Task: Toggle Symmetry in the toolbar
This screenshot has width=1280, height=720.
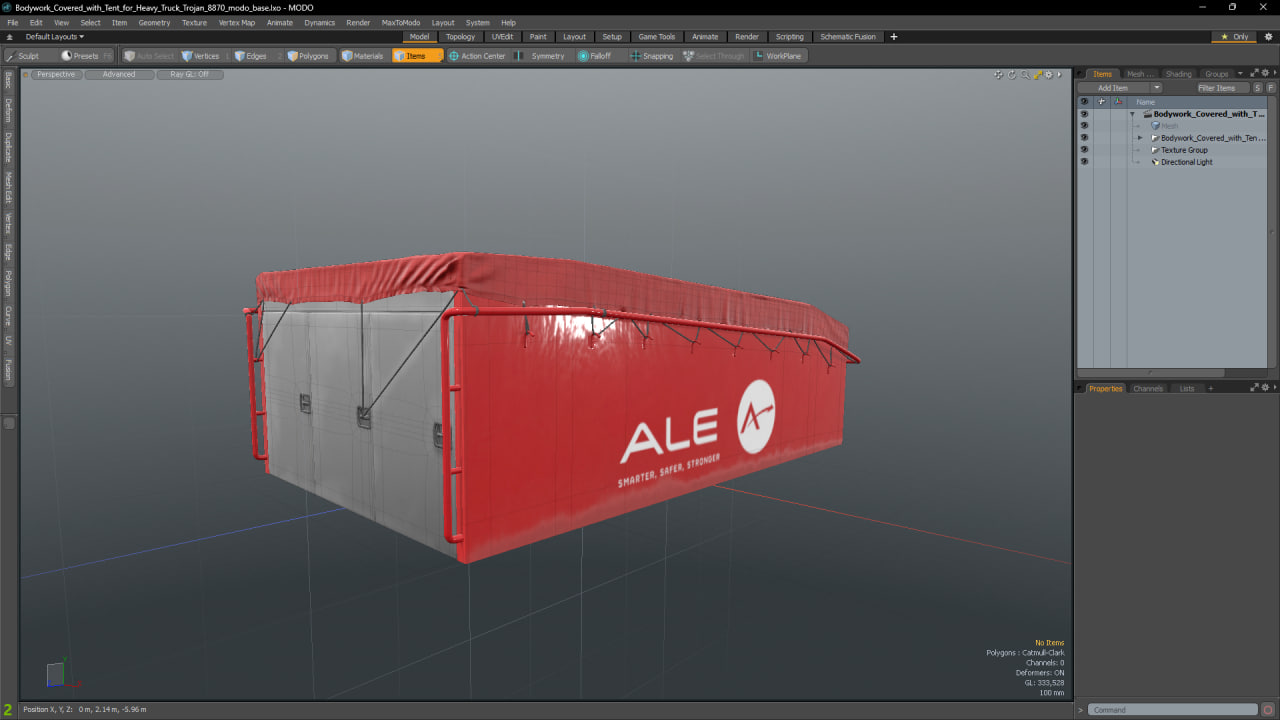Action: (541, 56)
